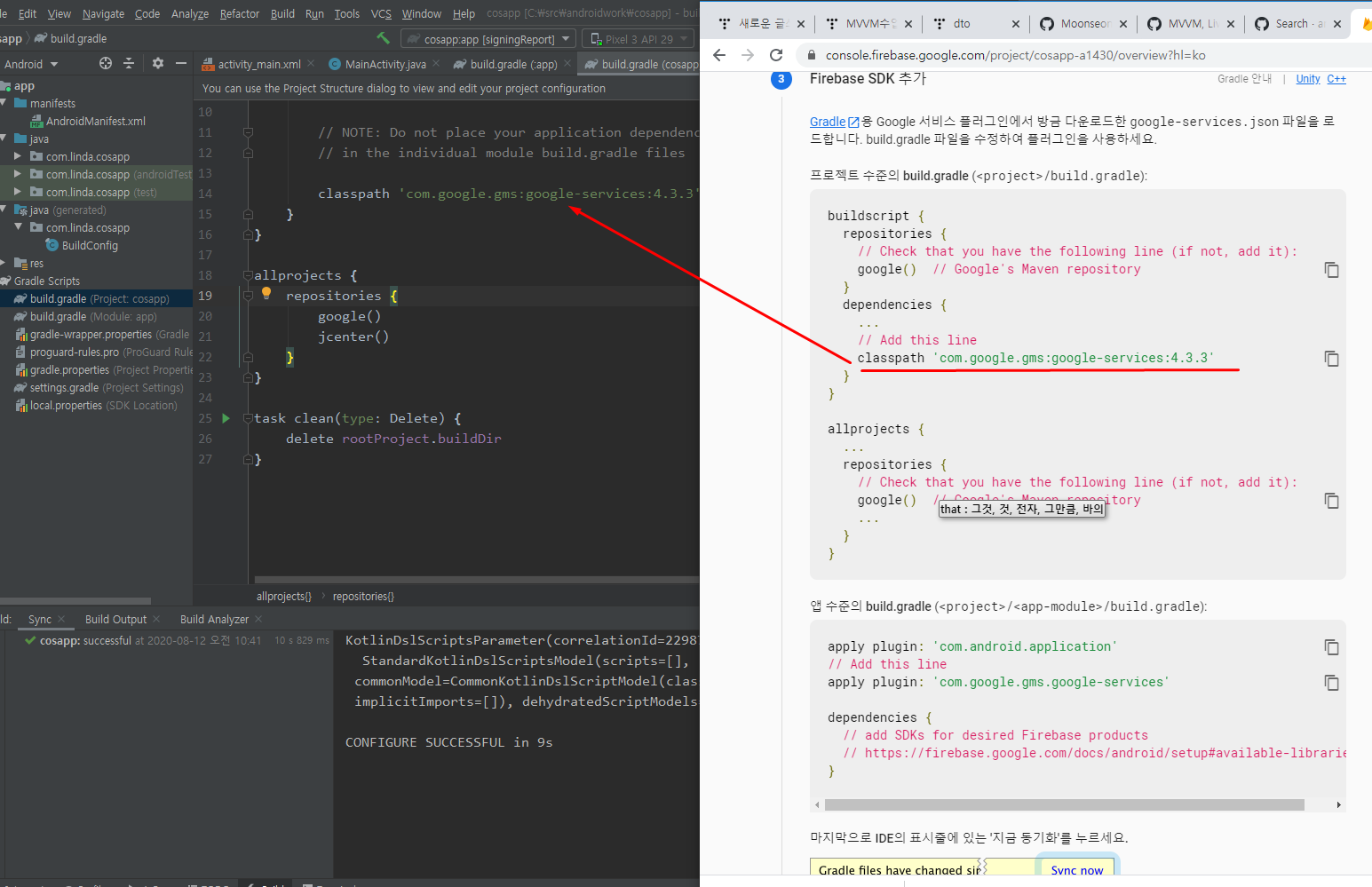Open the cosapp:app run configuration dropdown
1372x887 pixels.
487,39
